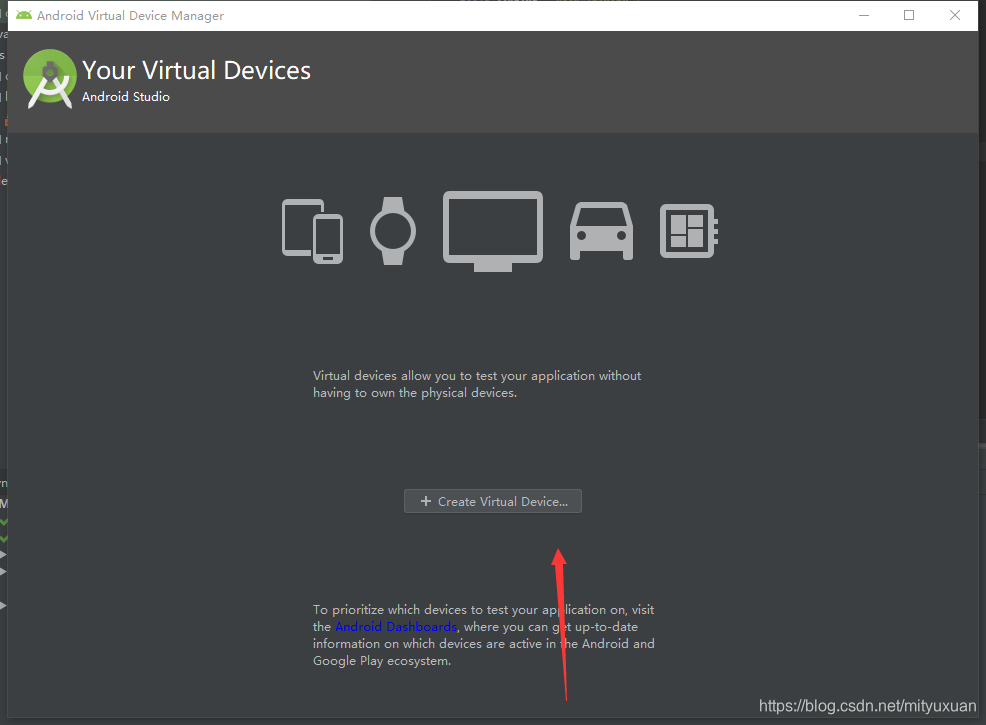
Task: Click the 'Android Studio' subtitle text
Action: 126,97
